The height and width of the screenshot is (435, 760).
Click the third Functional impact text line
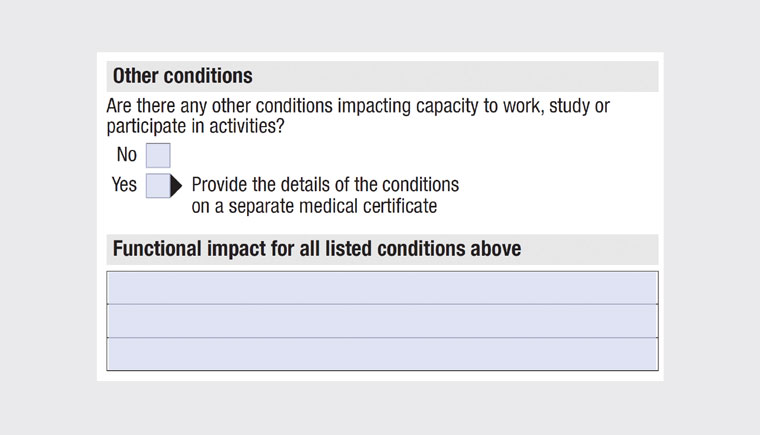382,354
